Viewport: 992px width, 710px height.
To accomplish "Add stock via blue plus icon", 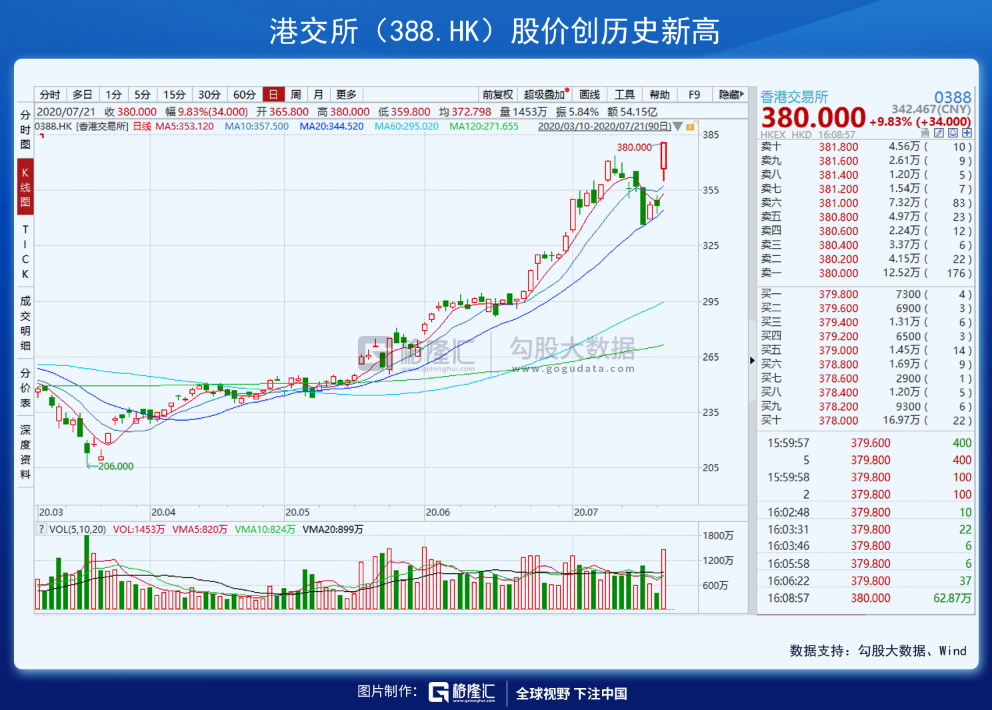I will 967,133.
